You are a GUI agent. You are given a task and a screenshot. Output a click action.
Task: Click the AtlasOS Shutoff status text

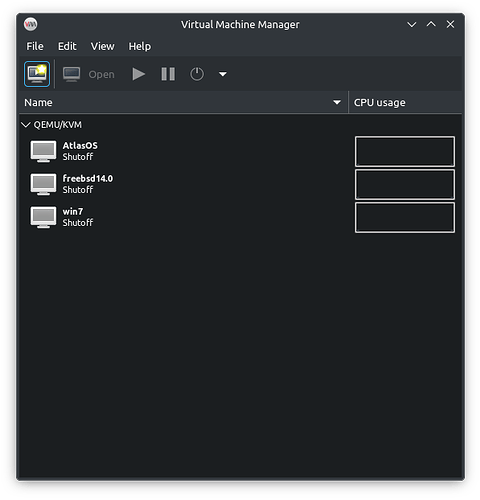[x=78, y=157]
